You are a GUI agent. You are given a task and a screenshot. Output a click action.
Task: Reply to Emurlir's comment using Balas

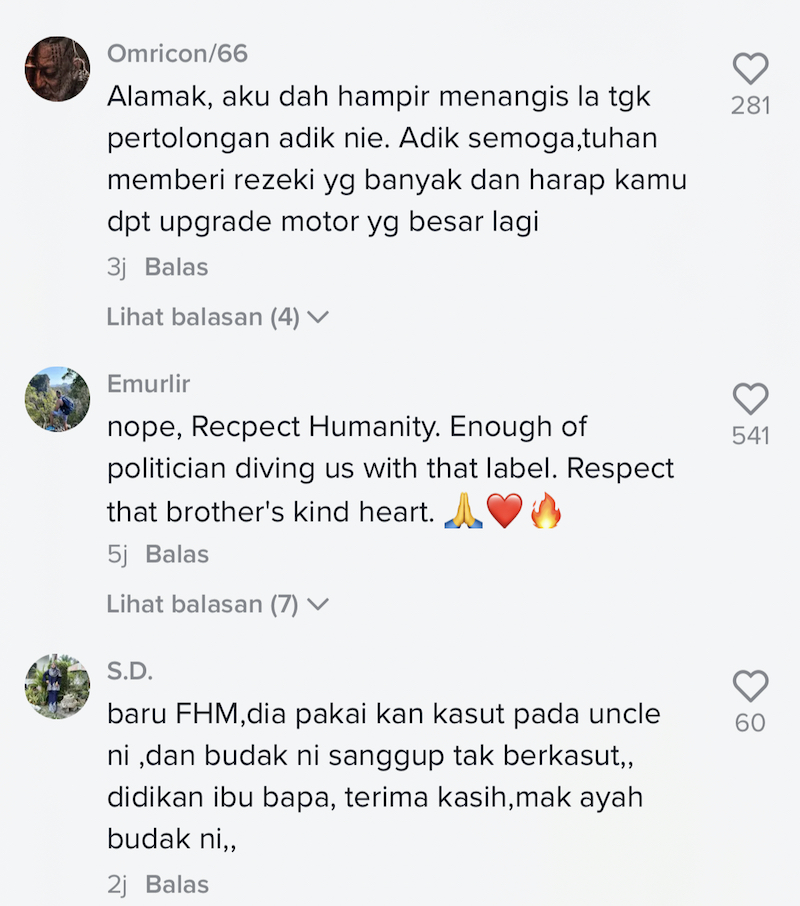coord(177,554)
